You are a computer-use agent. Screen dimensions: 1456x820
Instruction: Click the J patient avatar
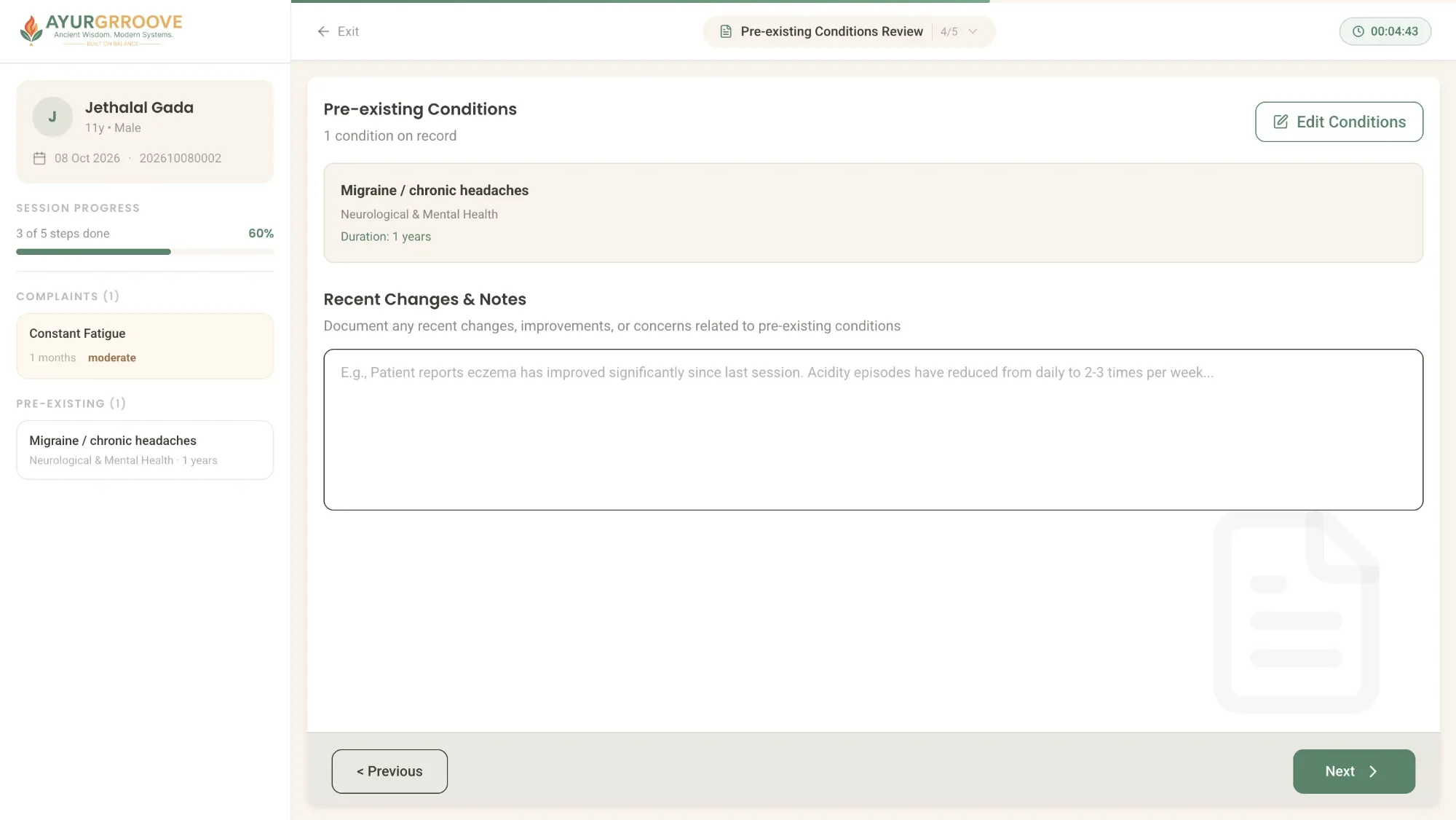coord(52,117)
